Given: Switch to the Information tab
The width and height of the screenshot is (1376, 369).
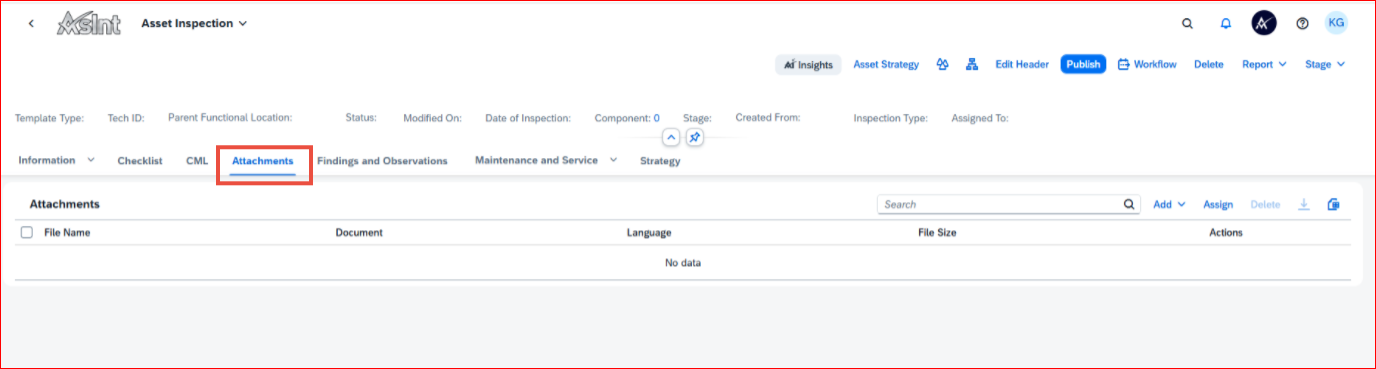Looking at the screenshot, I should pos(47,160).
